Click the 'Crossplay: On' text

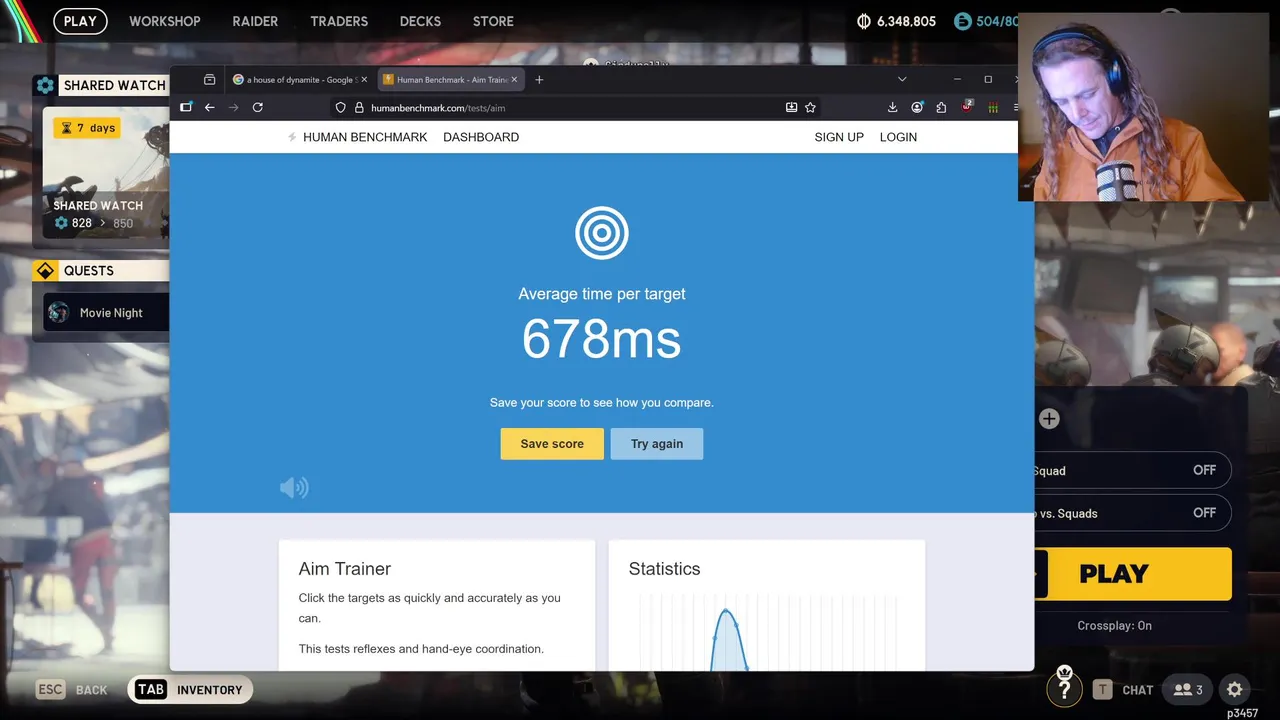coord(1114,625)
